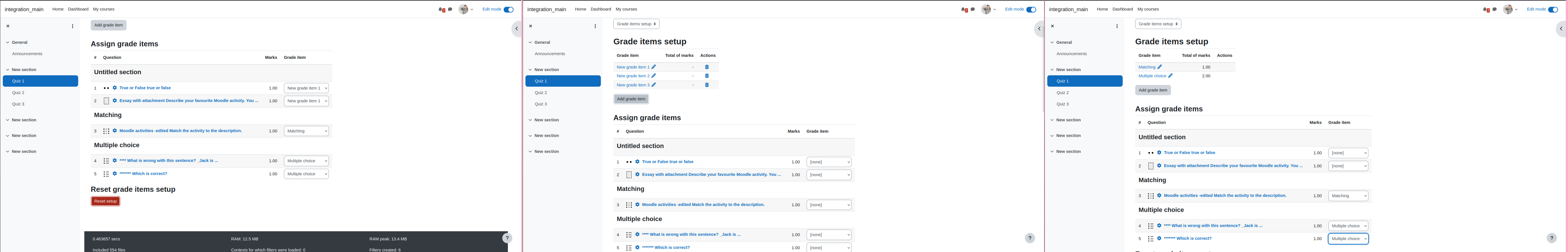Image resolution: width=1568 pixels, height=252 pixels.
Task: Open Grade items setup selector in middle pane
Action: pos(636,24)
